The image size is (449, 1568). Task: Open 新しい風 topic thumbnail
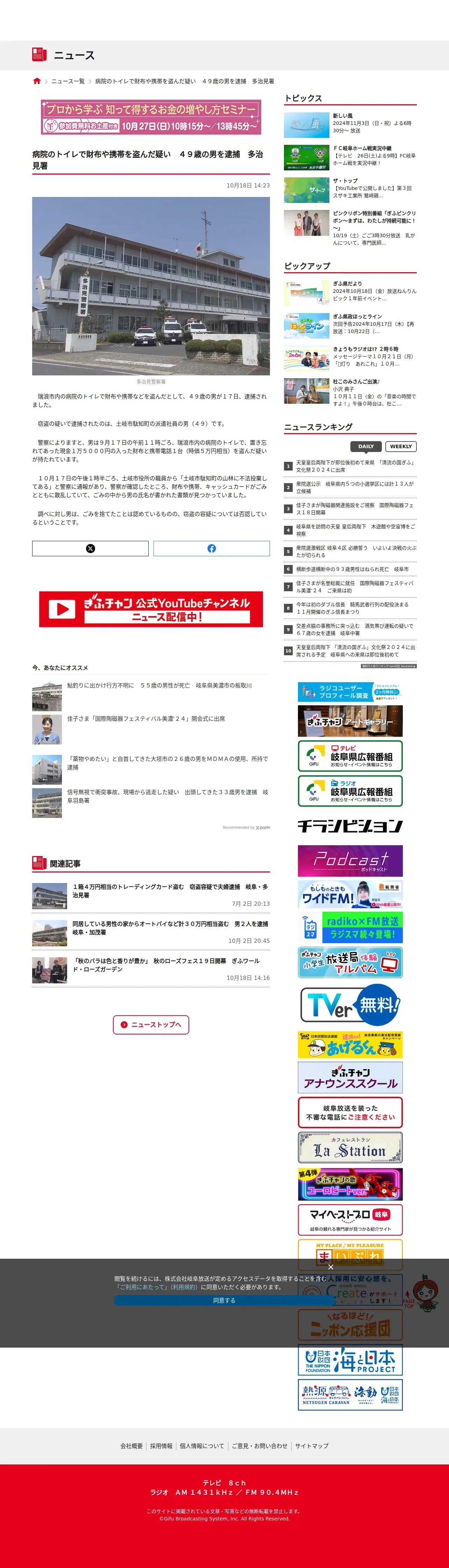pyautogui.click(x=307, y=125)
